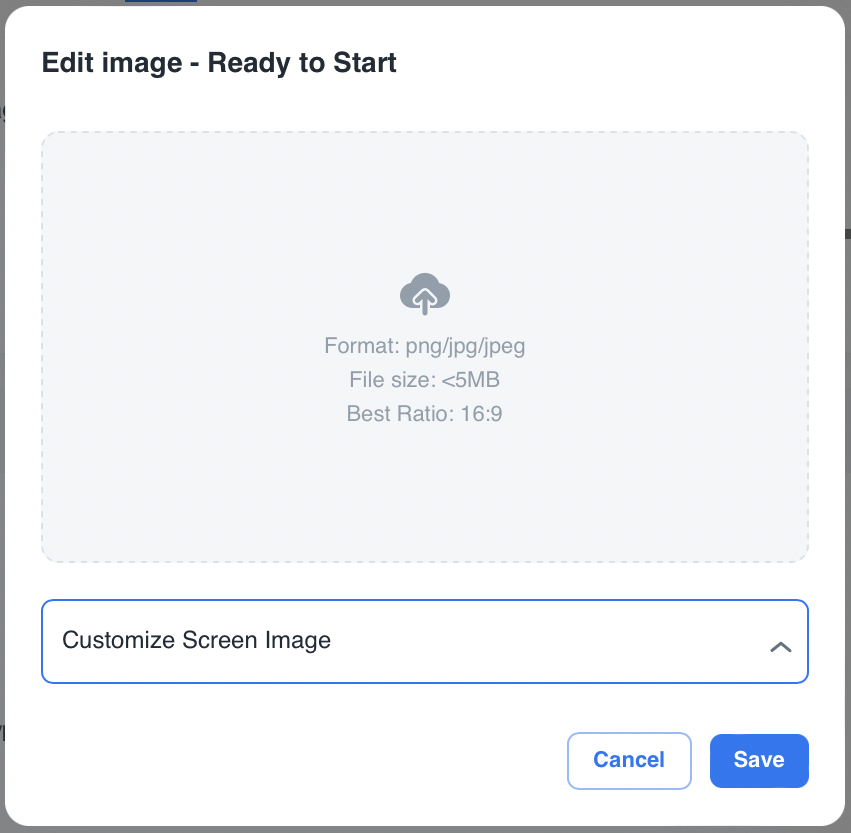The image size is (851, 833).
Task: Open the Customize Screen Image dropdown
Action: pos(424,641)
